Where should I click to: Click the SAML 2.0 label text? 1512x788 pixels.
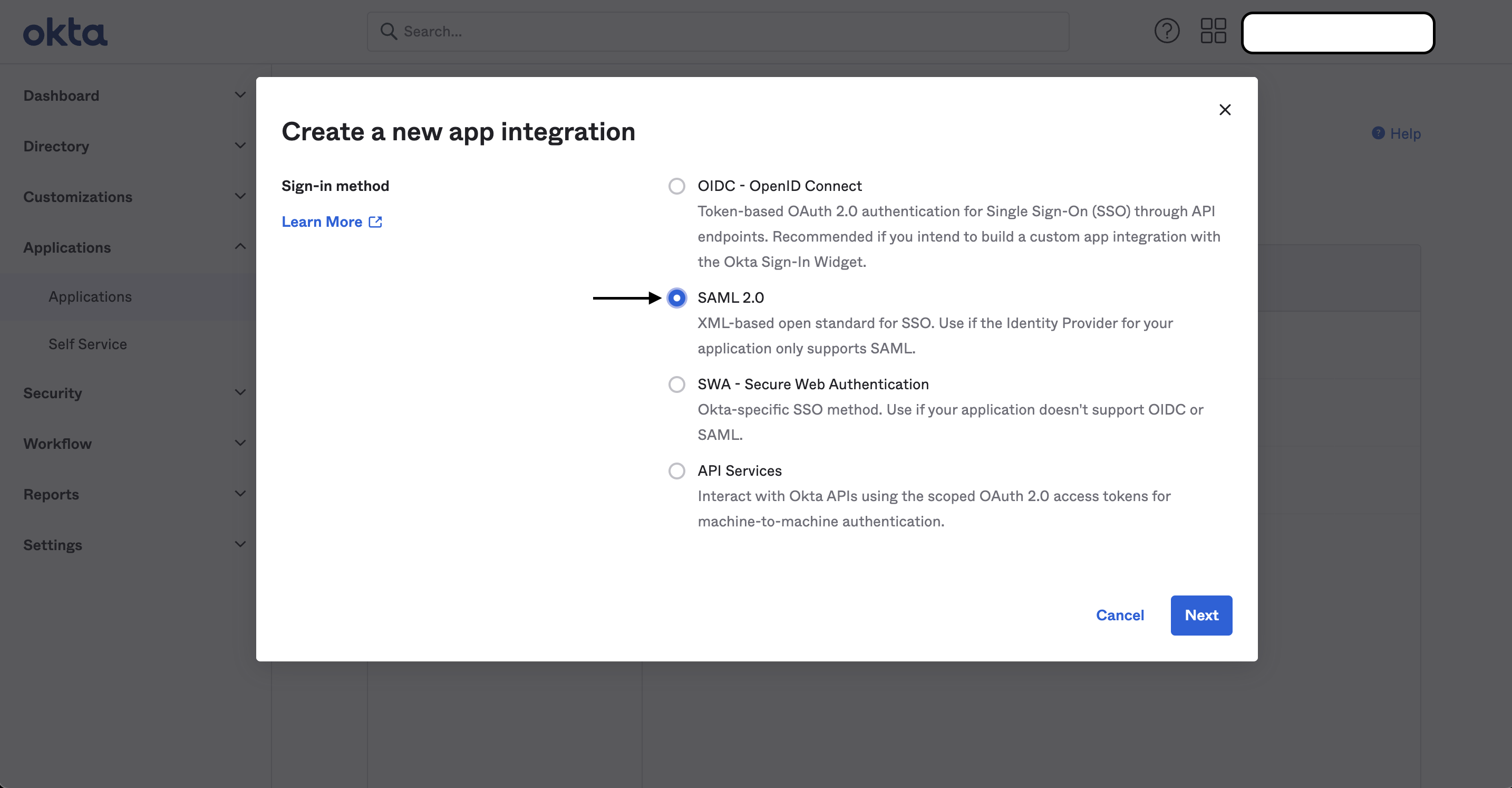click(x=731, y=299)
